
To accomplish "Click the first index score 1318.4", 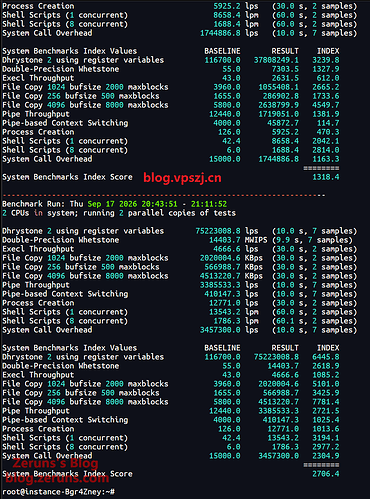I will (x=326, y=177).
